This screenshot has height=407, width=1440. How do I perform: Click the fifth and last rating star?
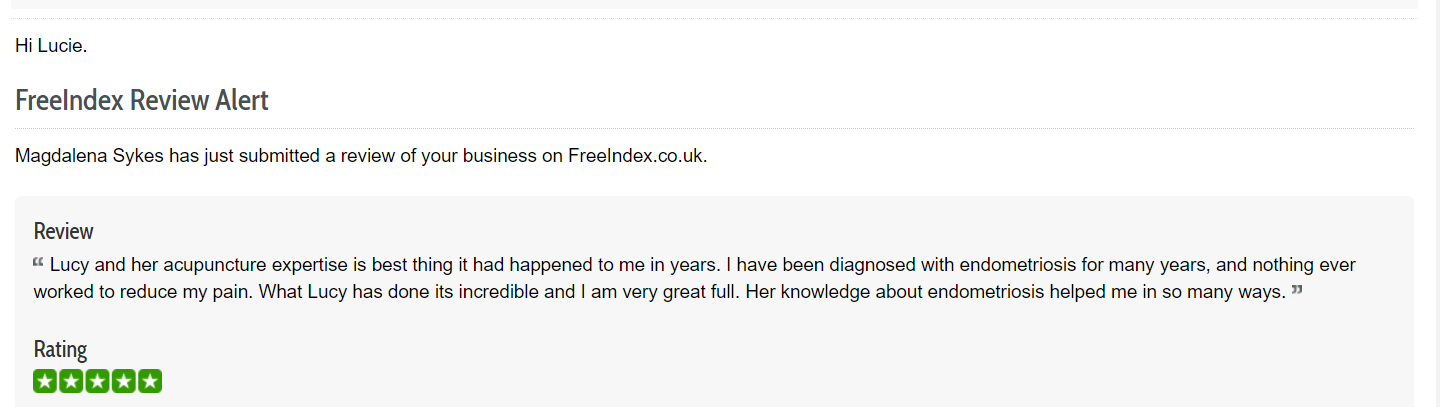(x=149, y=381)
